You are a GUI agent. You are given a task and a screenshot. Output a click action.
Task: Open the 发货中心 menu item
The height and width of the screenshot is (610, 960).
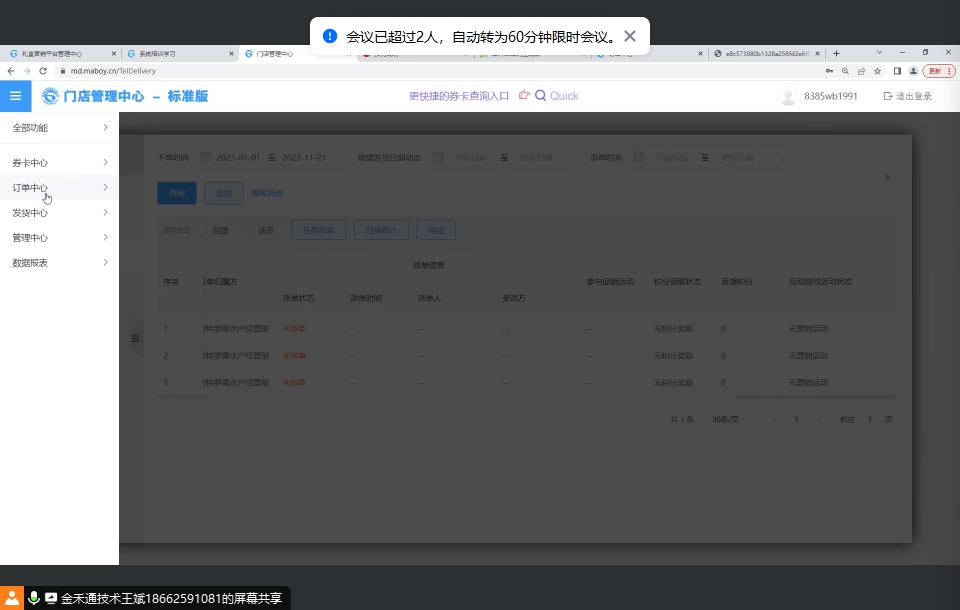point(30,213)
